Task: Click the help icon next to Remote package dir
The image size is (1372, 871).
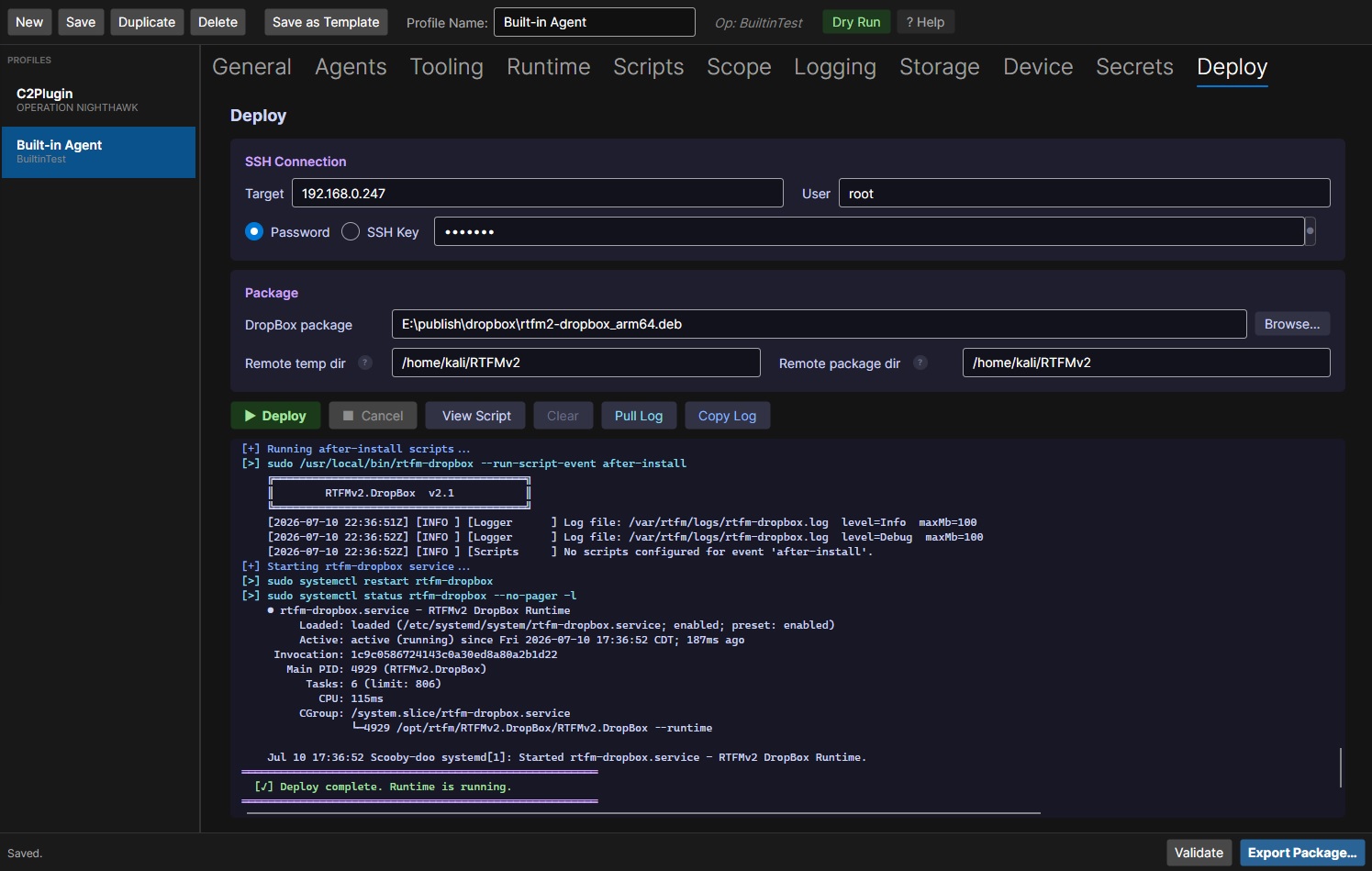Action: point(920,363)
